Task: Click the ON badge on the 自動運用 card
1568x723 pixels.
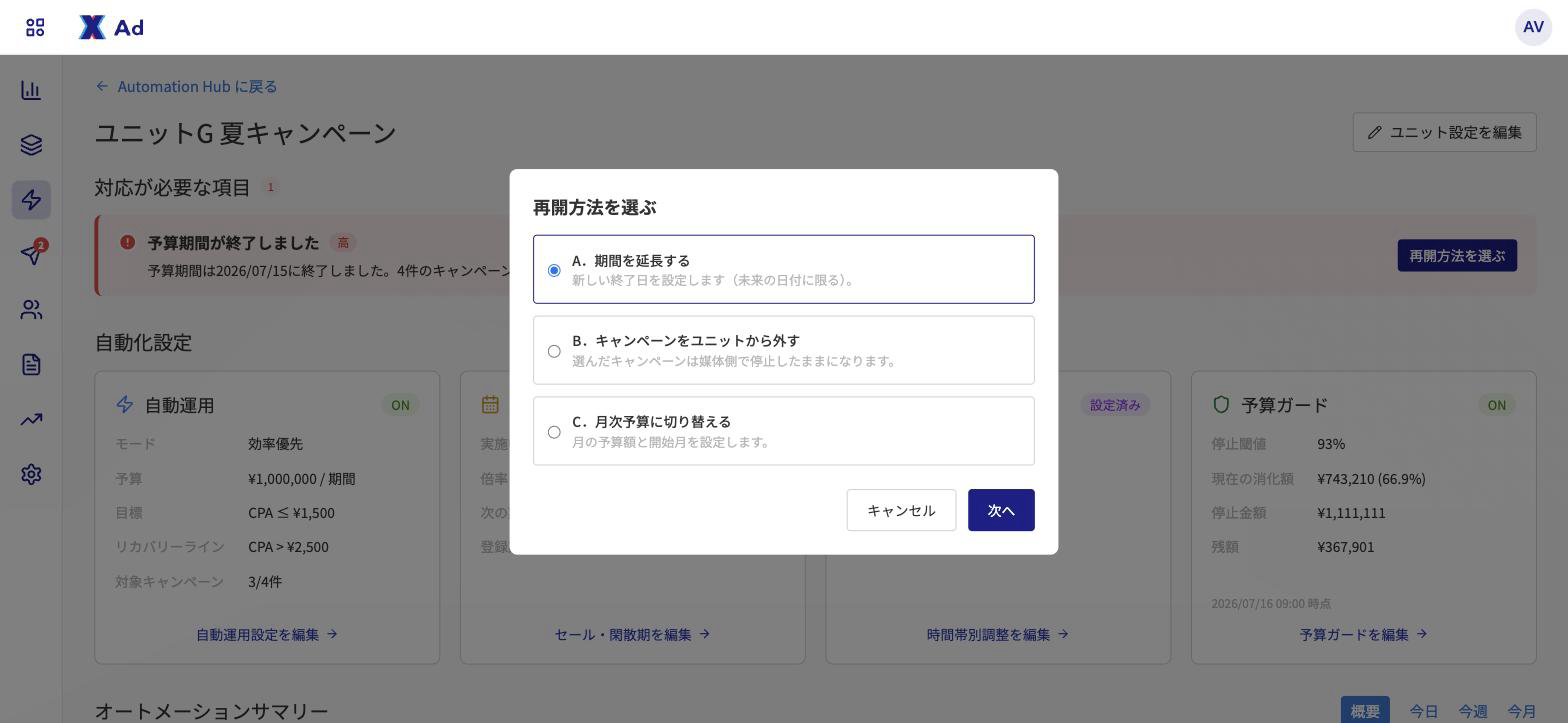Action: pyautogui.click(x=400, y=405)
